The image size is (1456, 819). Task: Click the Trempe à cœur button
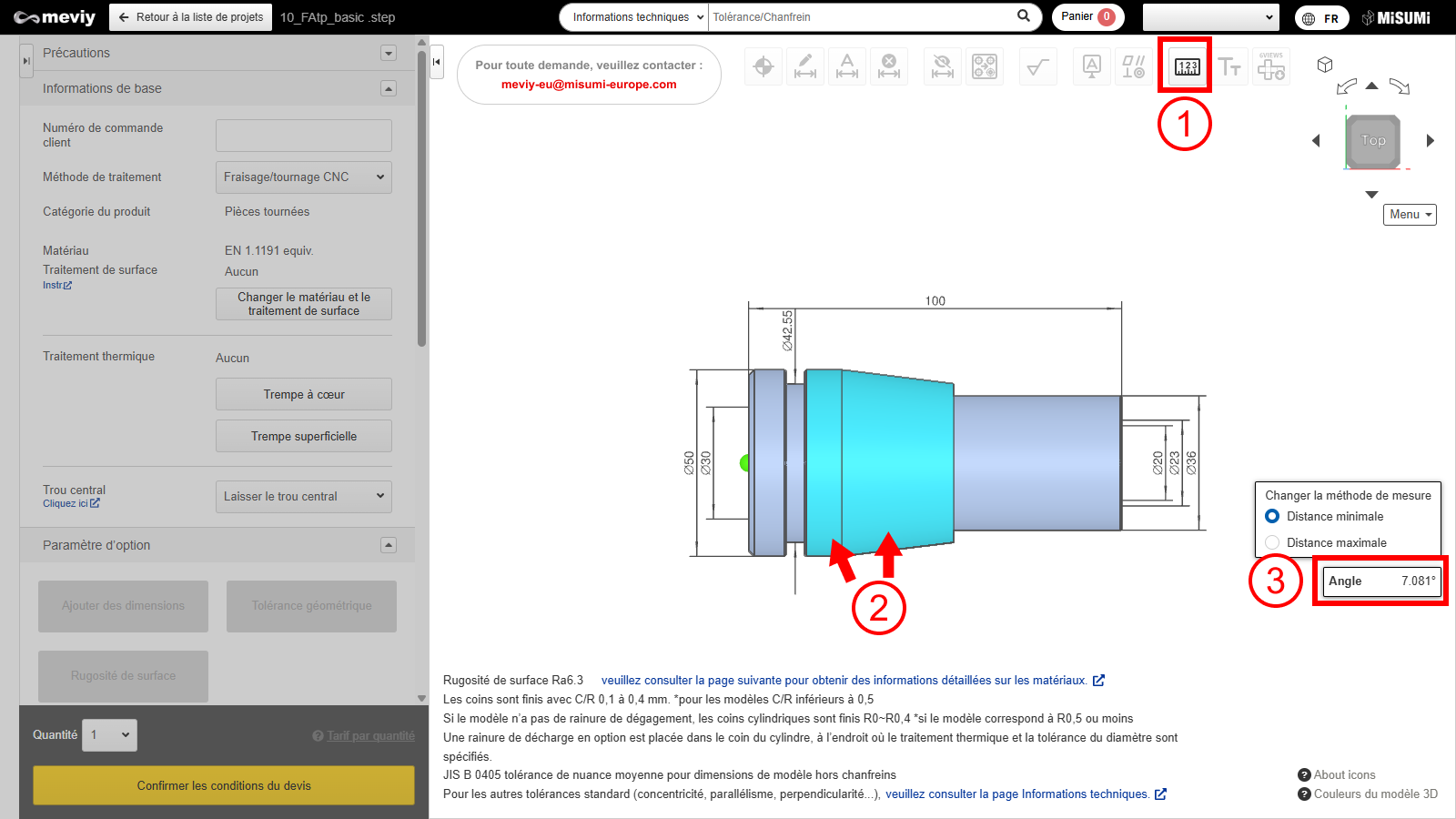pos(303,395)
